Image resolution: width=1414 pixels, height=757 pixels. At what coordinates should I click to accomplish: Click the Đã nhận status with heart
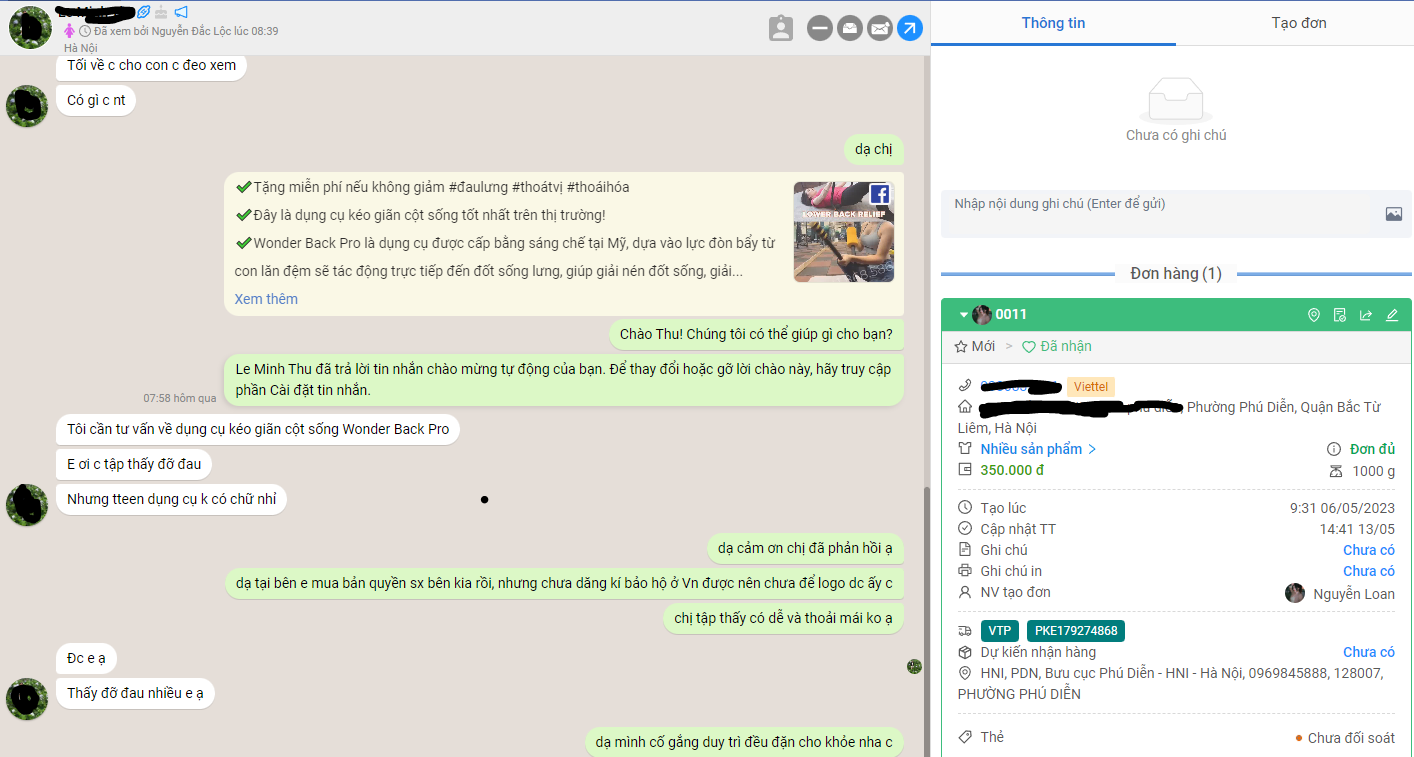tap(1057, 346)
